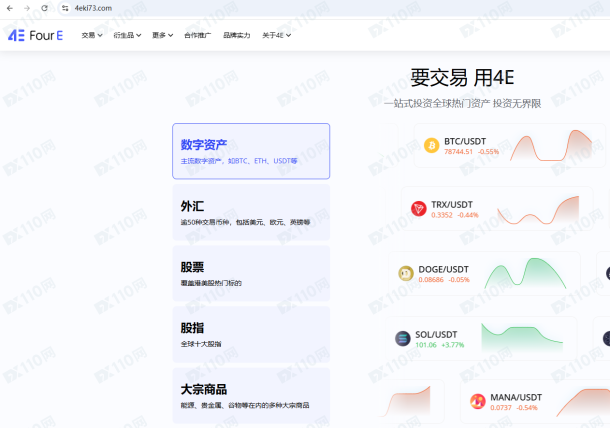The height and width of the screenshot is (428, 610).
Task: Open the DOGE/USDT pair label
Action: [x=443, y=269]
